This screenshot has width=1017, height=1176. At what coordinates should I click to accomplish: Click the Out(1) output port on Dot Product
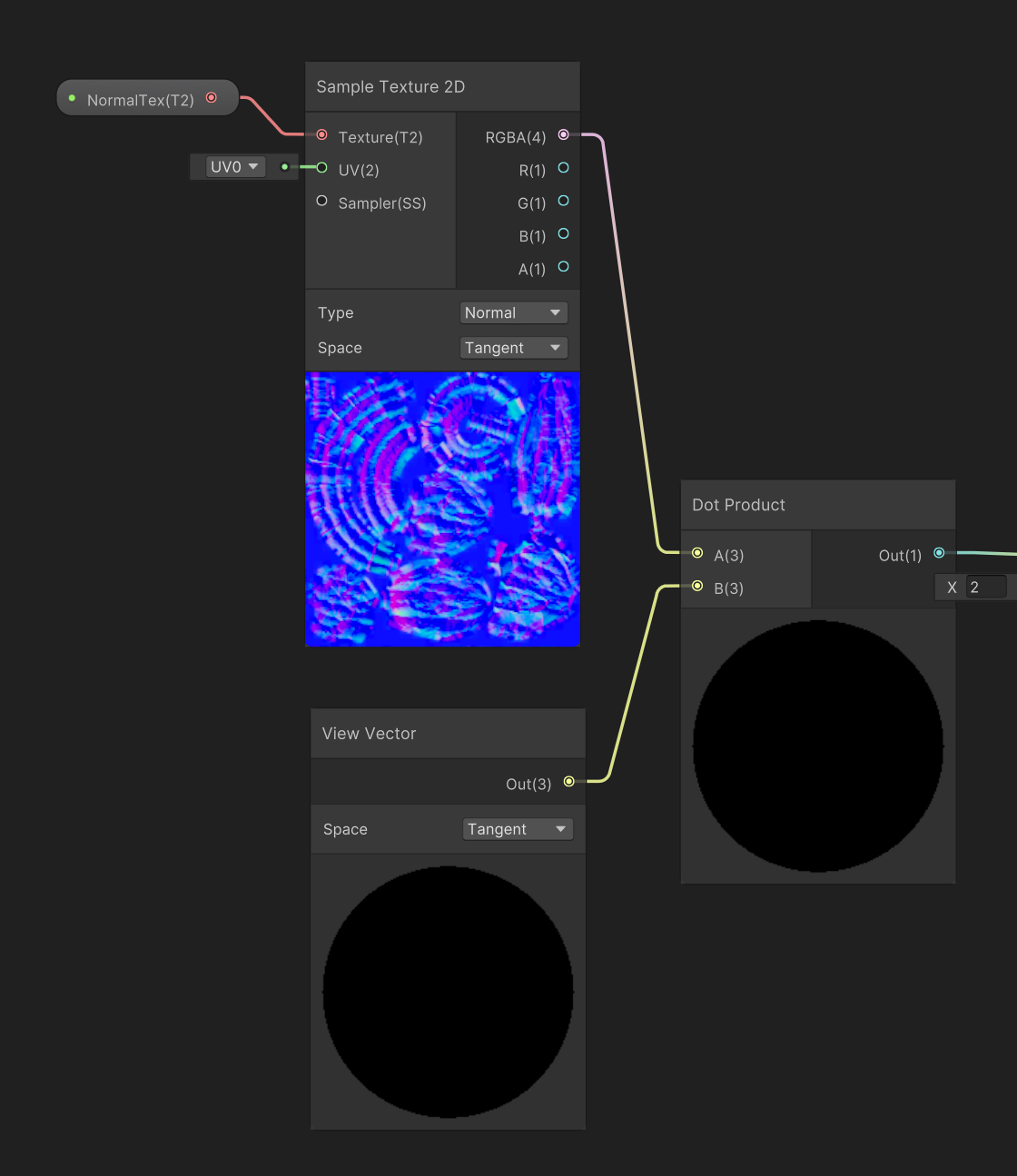tap(939, 553)
